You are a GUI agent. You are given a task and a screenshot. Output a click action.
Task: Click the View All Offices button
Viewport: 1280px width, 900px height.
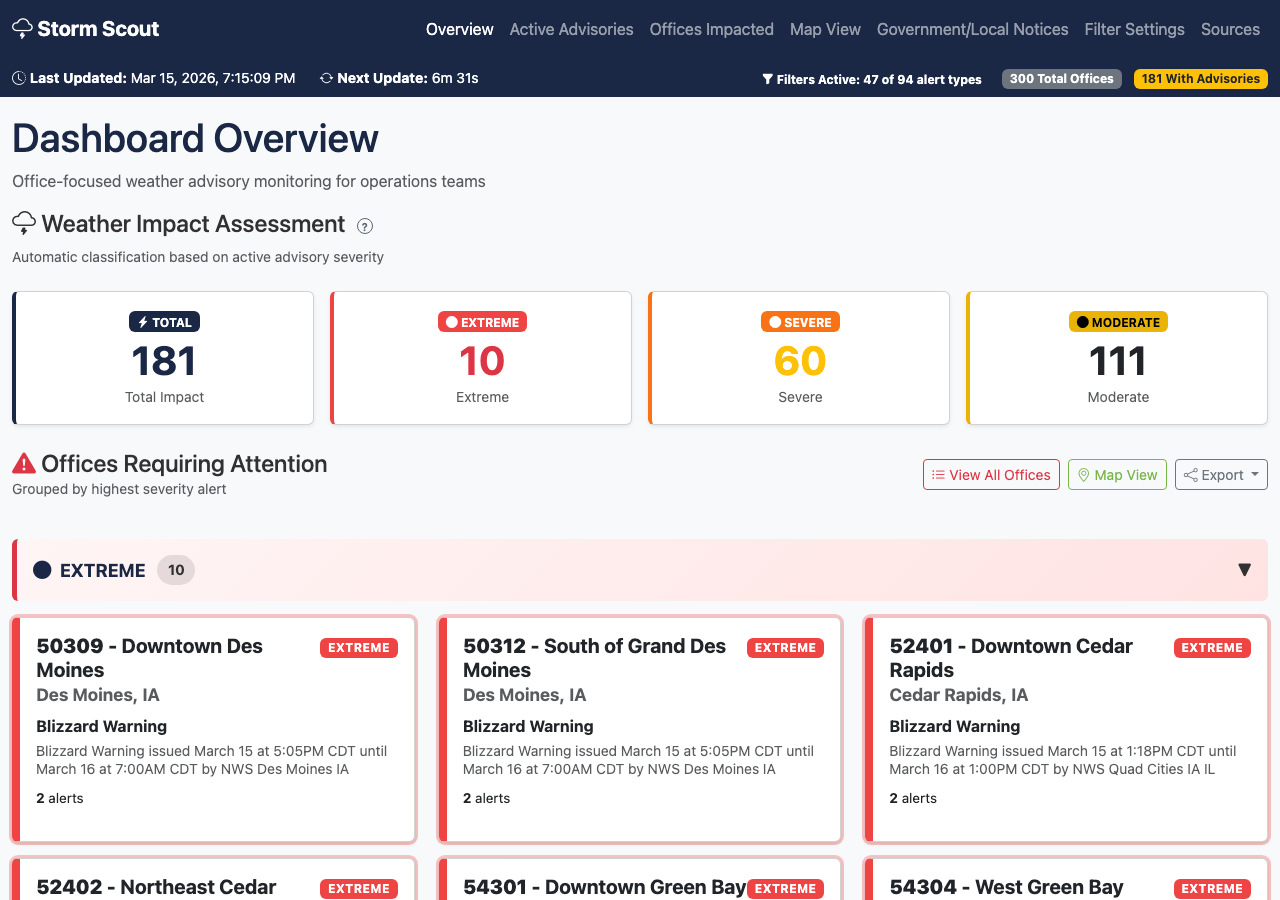point(991,474)
